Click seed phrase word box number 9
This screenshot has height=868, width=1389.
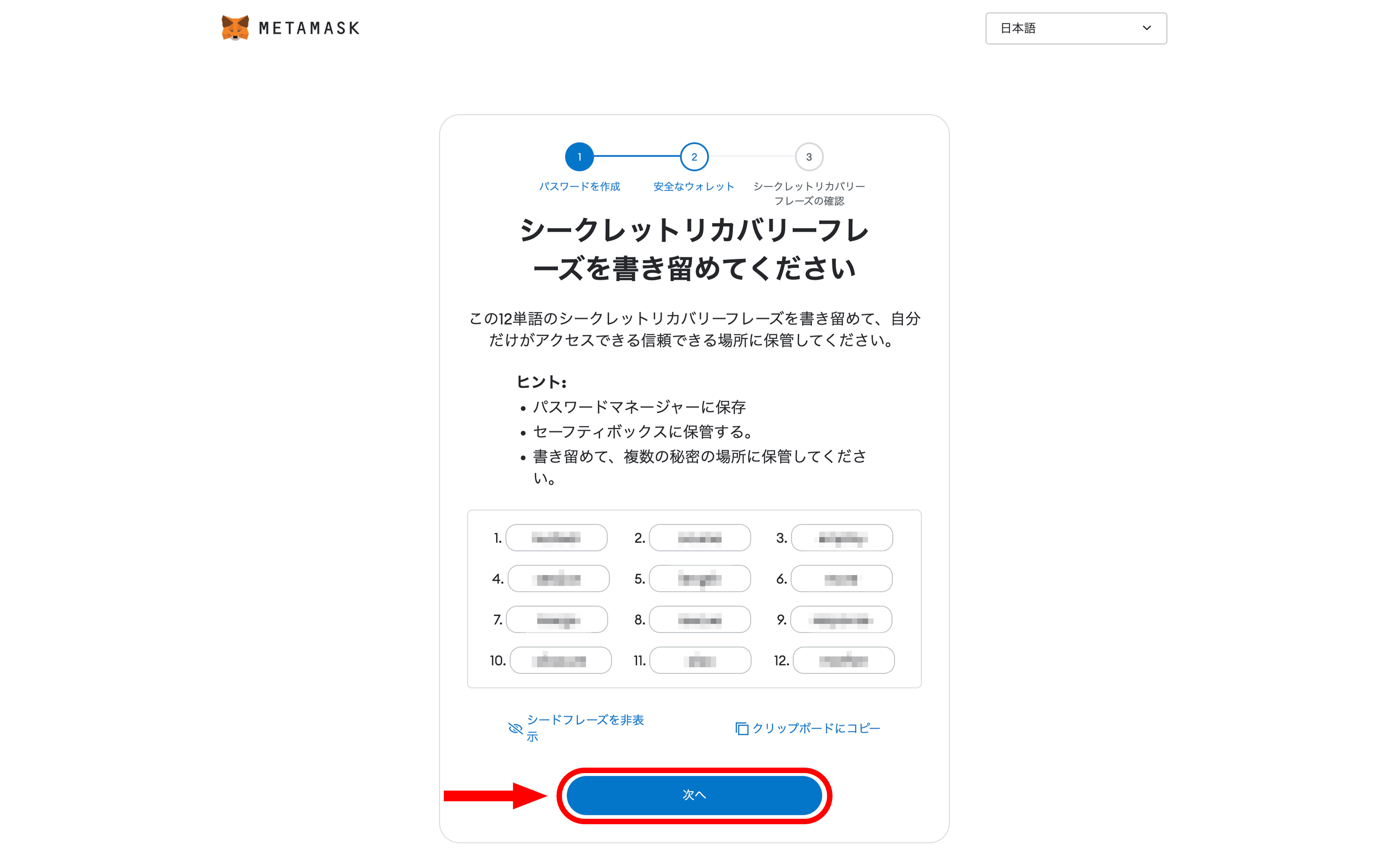click(x=841, y=620)
